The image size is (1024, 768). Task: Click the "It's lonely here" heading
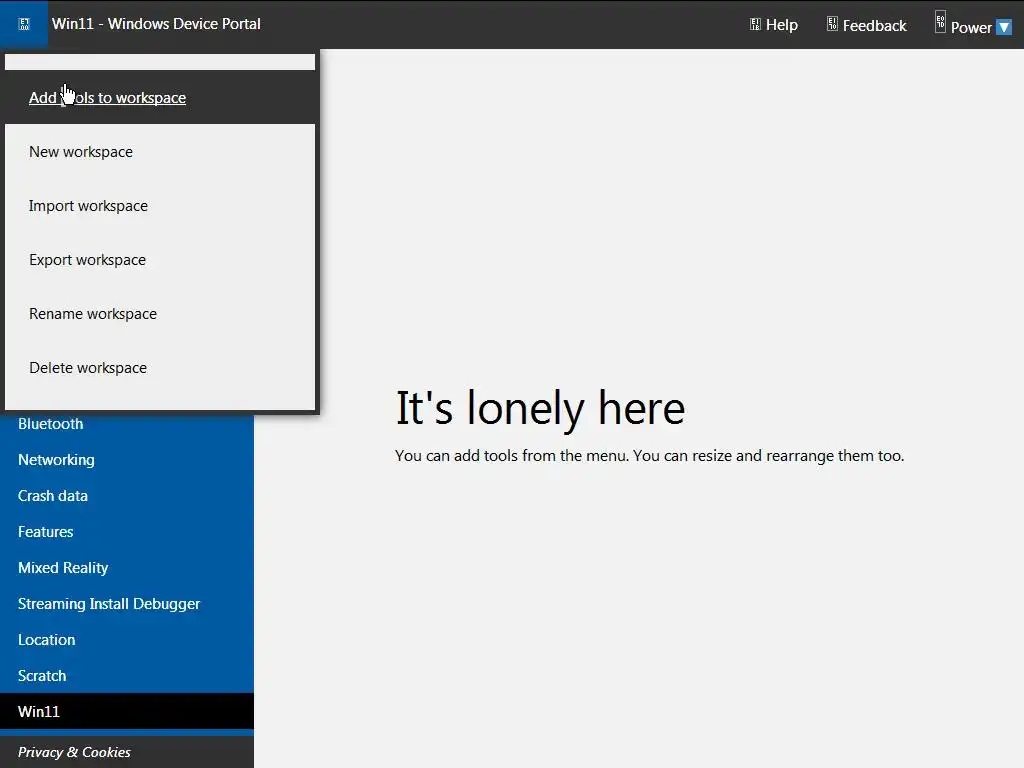(541, 409)
